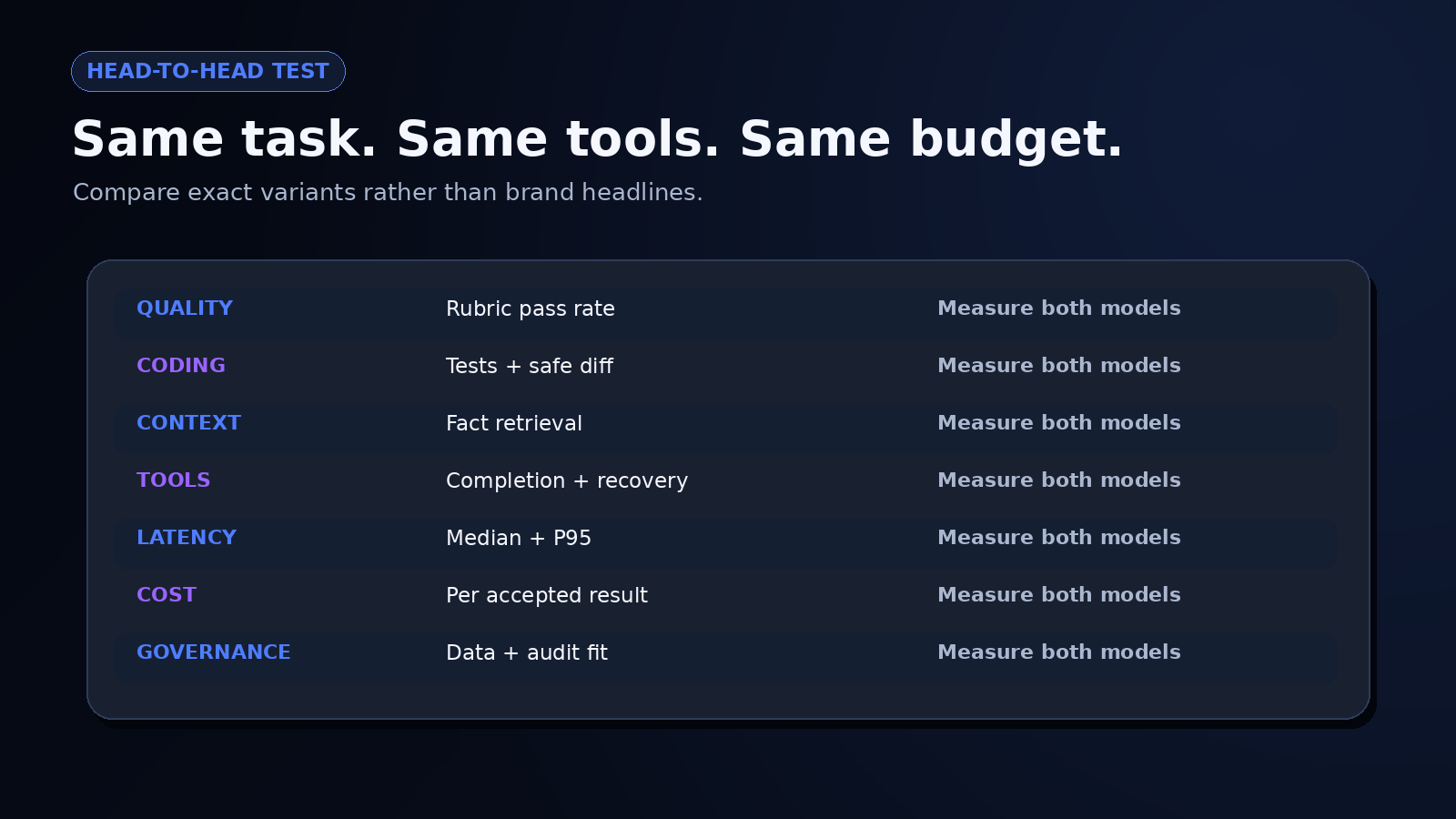Select the CONTEXT row label
This screenshot has width=1456, height=819.
[x=188, y=423]
